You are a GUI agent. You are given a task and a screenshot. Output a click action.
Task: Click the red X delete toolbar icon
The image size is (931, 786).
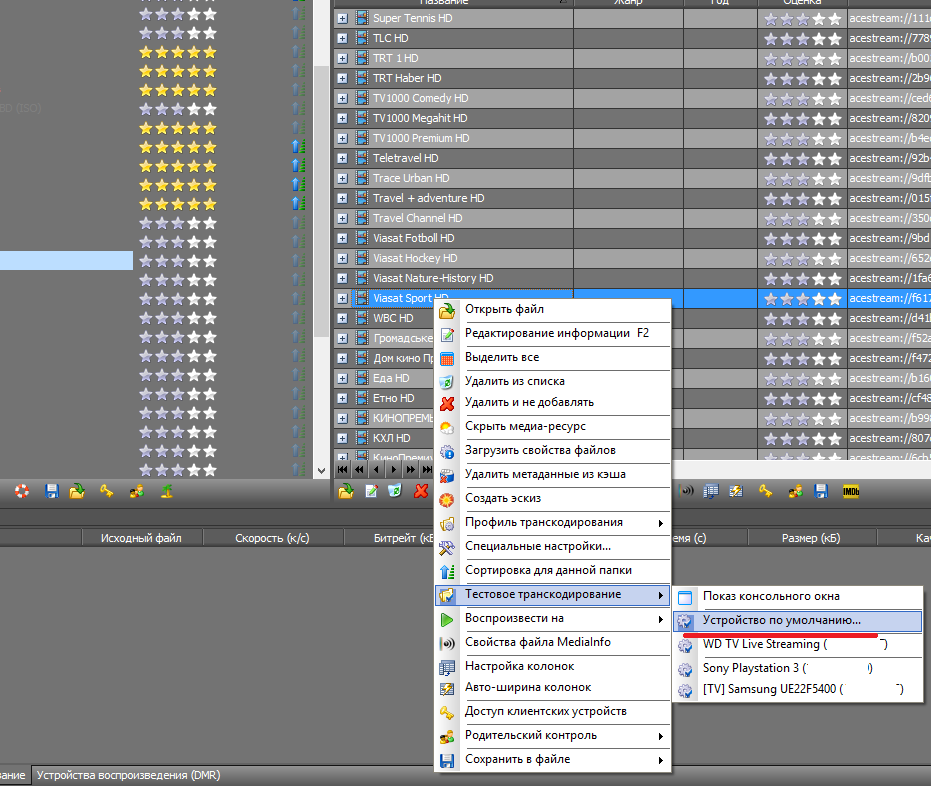(421, 491)
